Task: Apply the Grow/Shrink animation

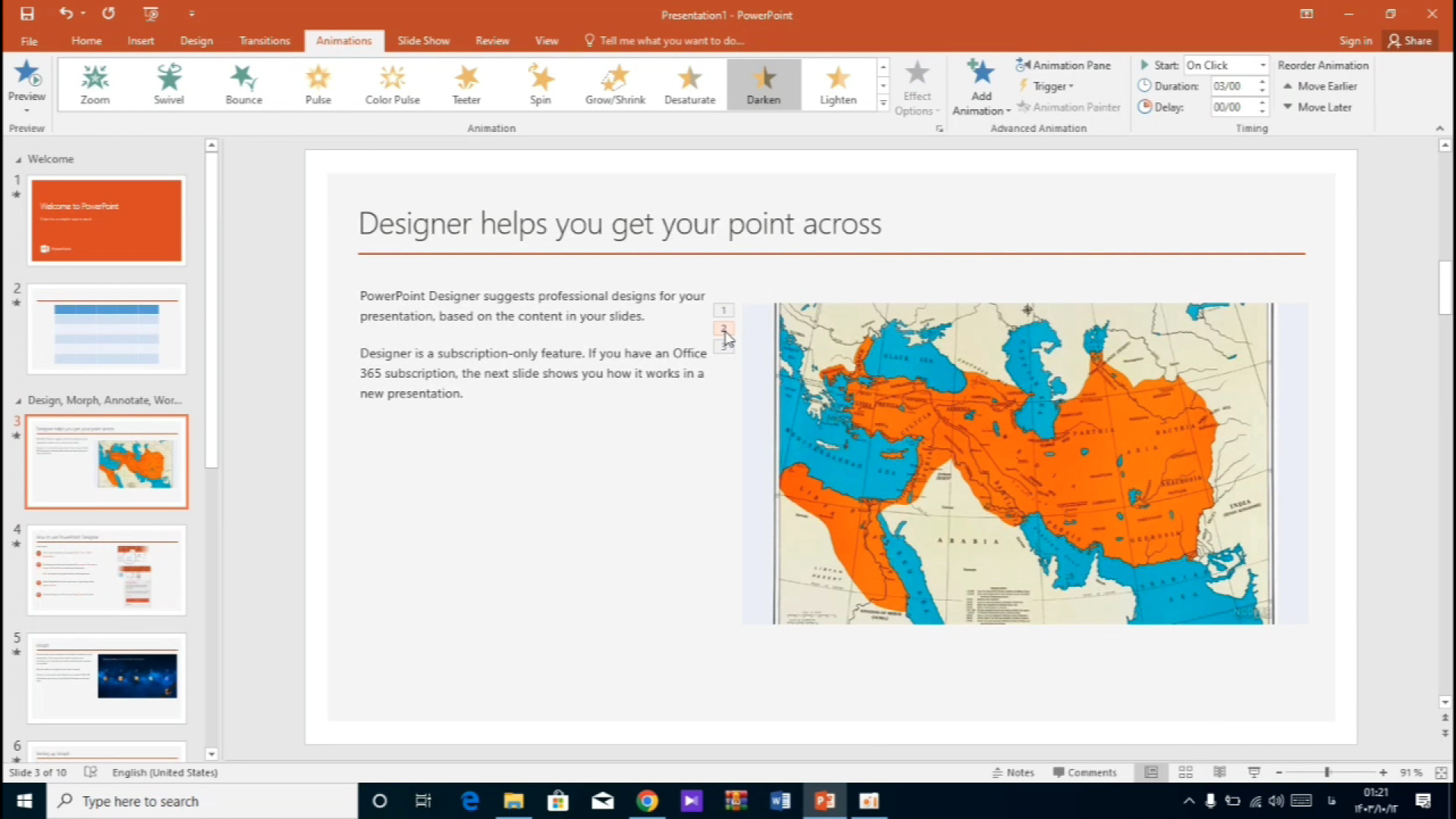Action: 615,85
